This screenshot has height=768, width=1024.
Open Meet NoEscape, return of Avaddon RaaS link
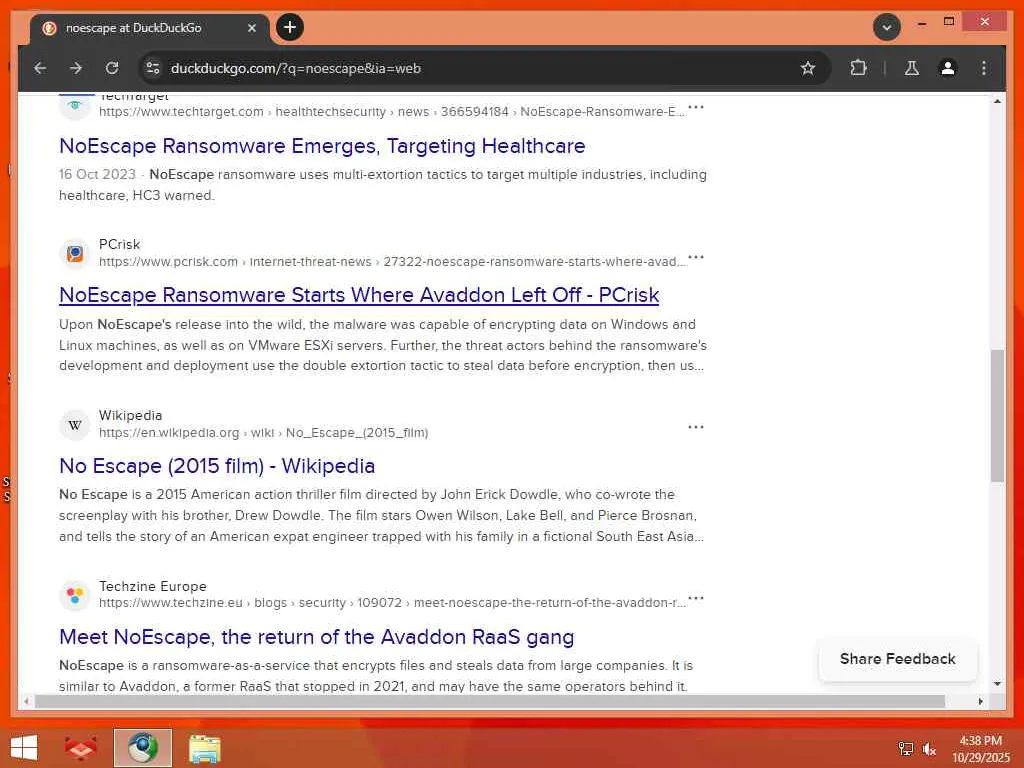pyautogui.click(x=317, y=637)
